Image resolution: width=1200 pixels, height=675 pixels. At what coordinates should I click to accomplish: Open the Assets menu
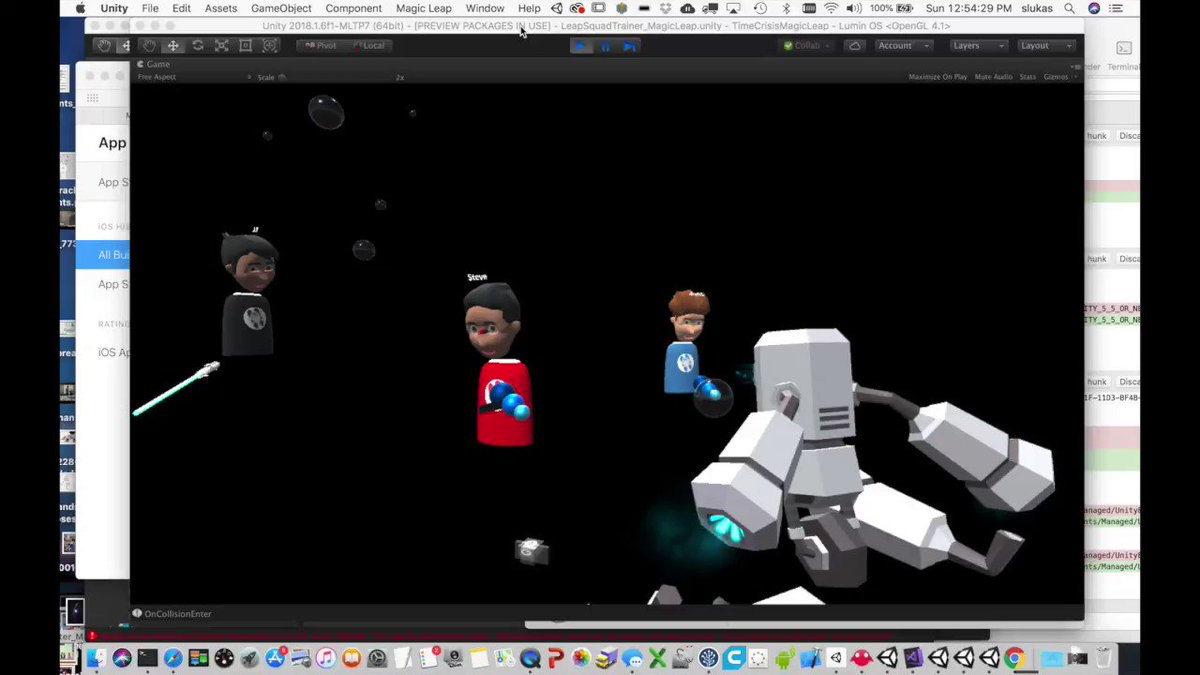pos(221,8)
